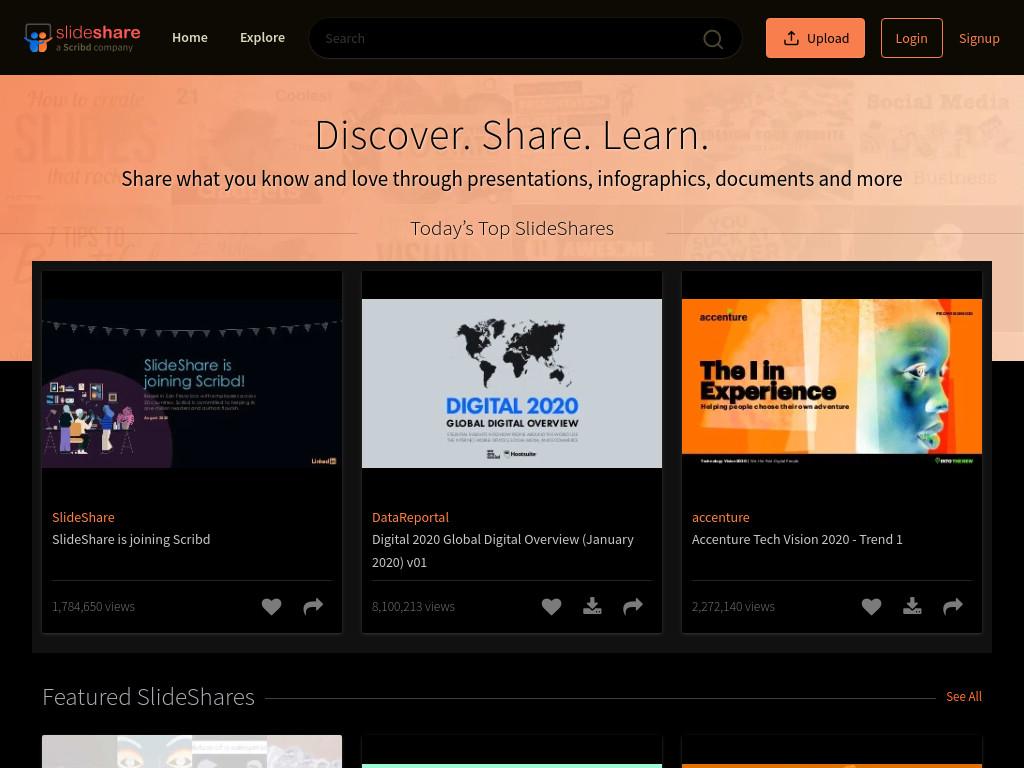The height and width of the screenshot is (768, 1024).
Task: Open the Home nav item
Action: click(x=190, y=38)
